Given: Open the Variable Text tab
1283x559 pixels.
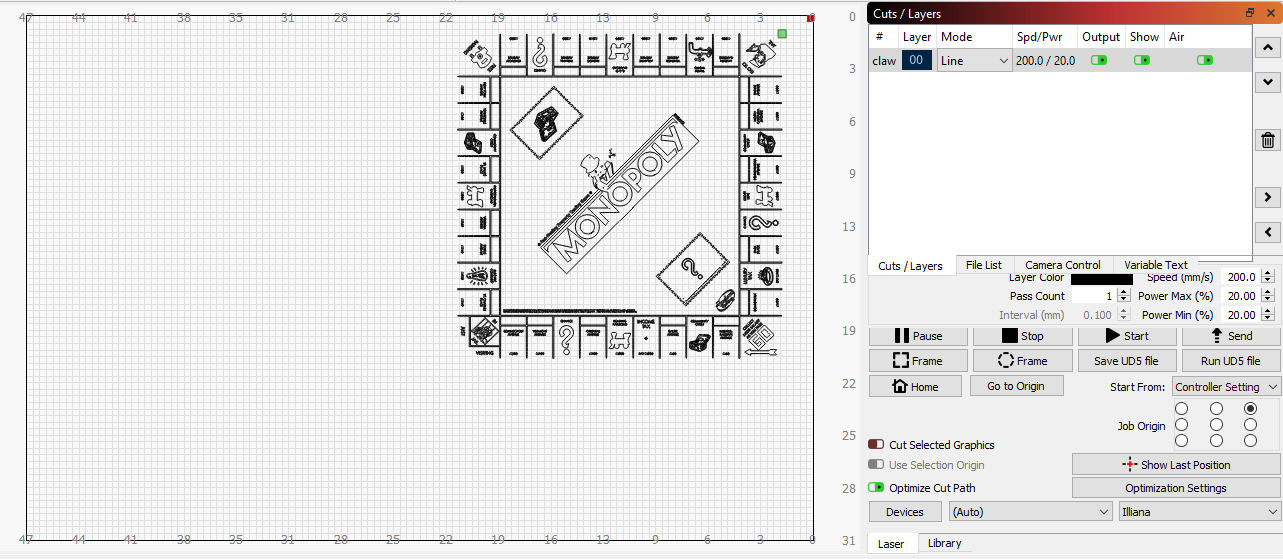Looking at the screenshot, I should click(1156, 265).
